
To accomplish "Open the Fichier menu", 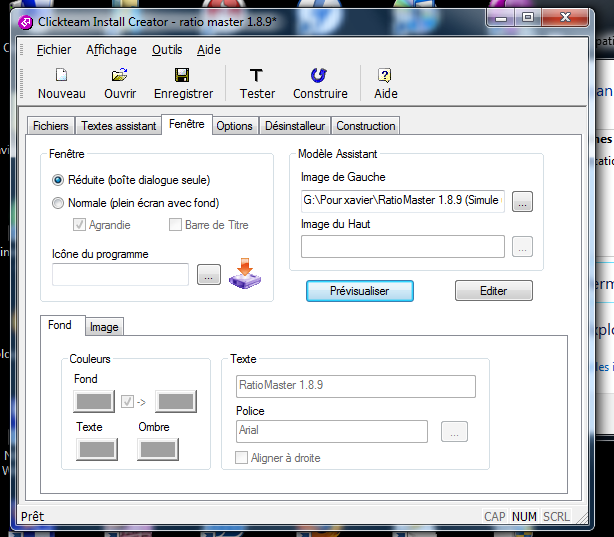I will [x=54, y=50].
